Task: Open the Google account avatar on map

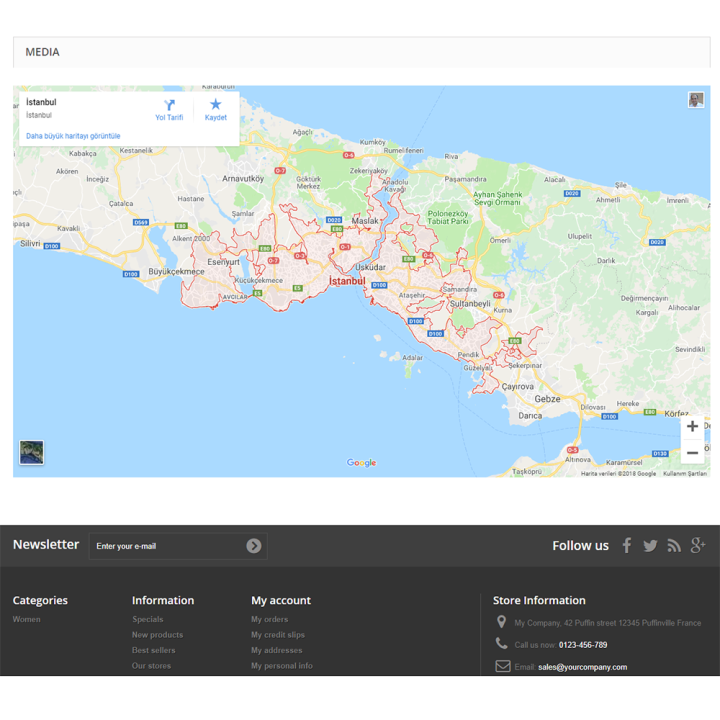Action: click(x=696, y=100)
